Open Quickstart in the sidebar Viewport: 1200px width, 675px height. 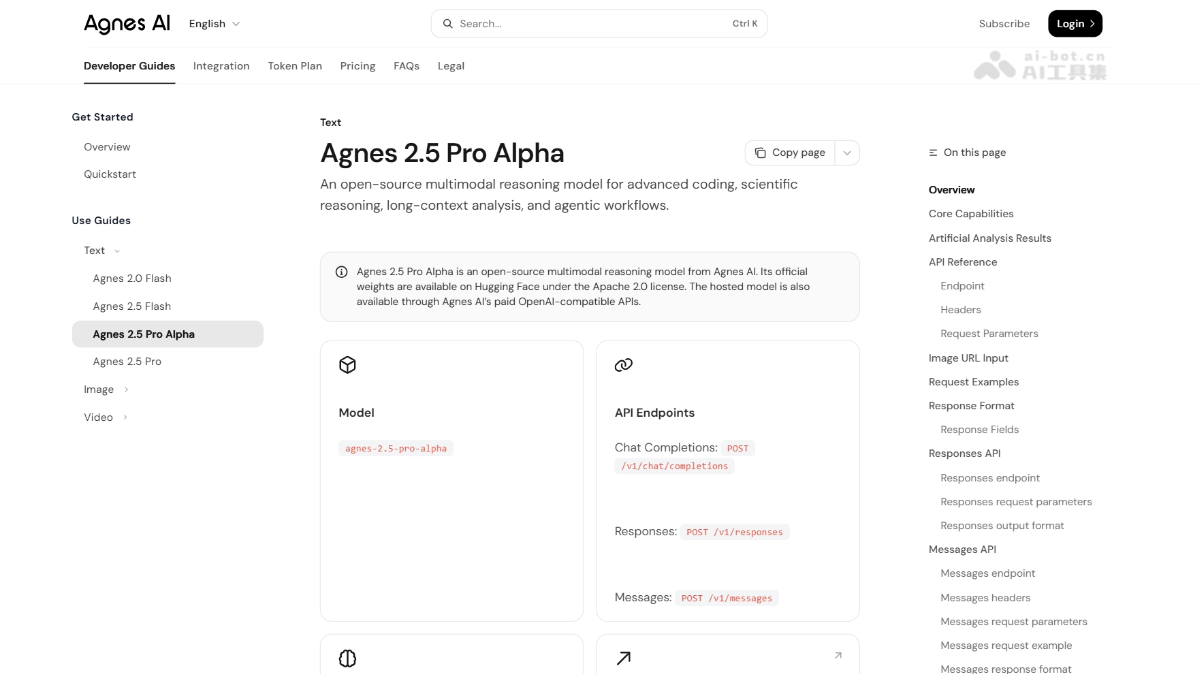tap(110, 174)
